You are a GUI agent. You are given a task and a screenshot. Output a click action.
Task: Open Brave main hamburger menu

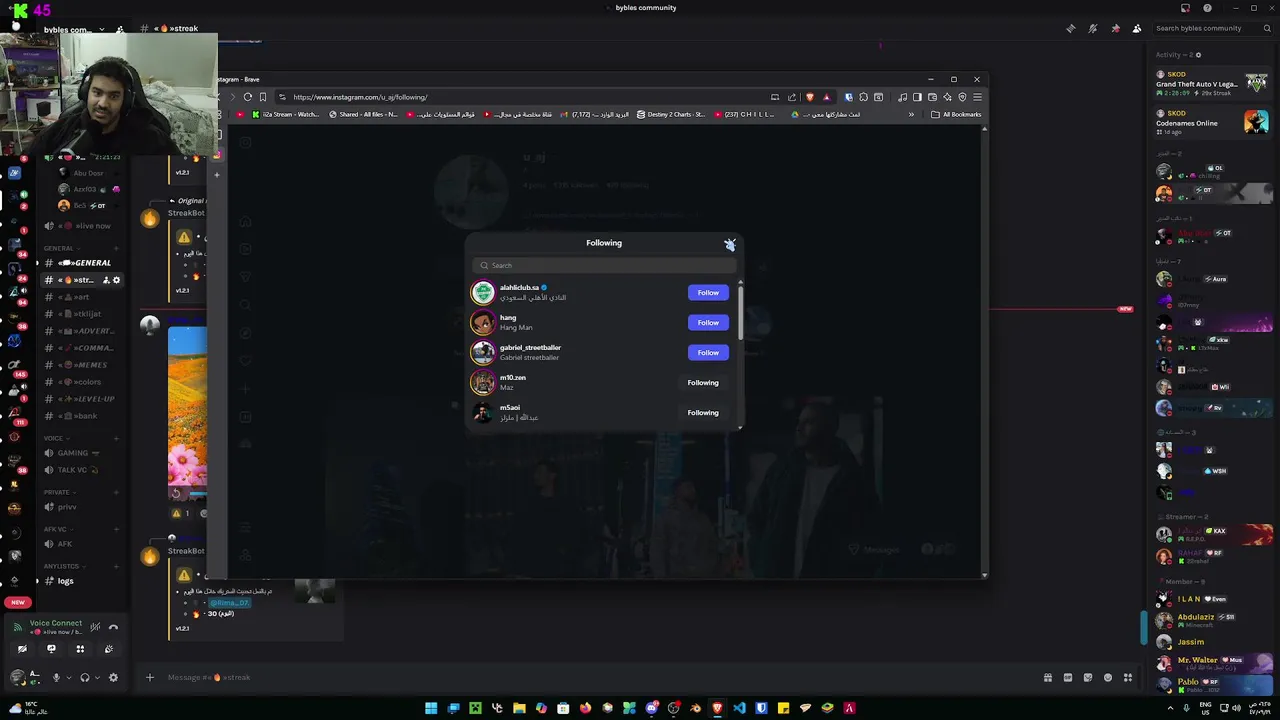[x=977, y=97]
